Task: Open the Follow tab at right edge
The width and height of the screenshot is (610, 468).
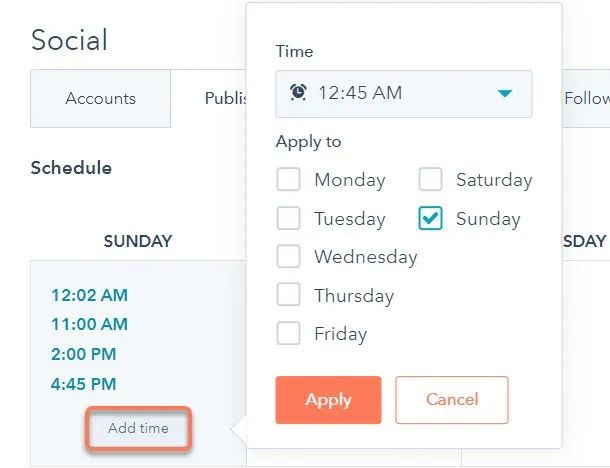Action: click(587, 98)
